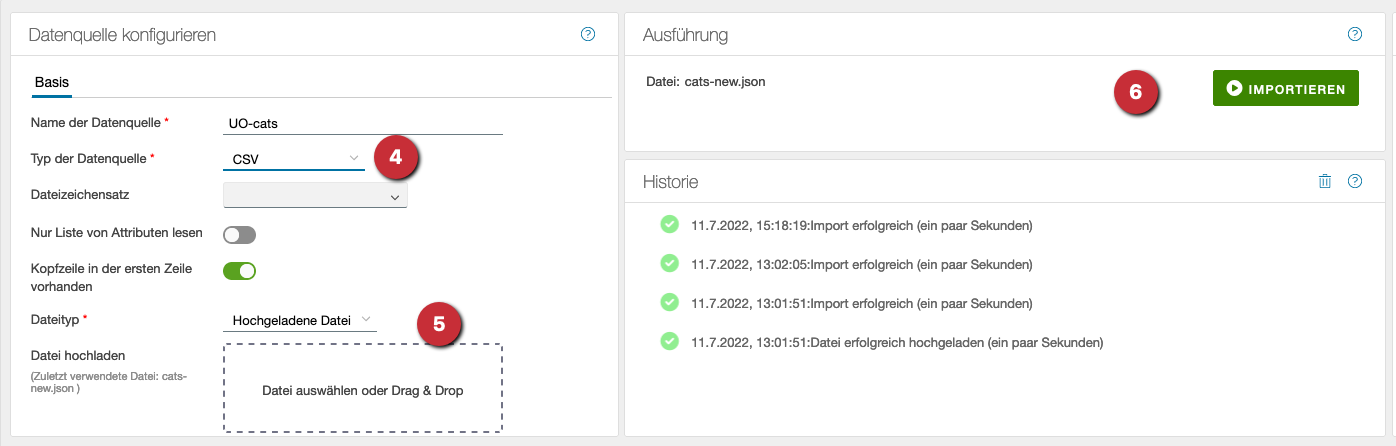Open the Dateizeichensatz dropdown
Image resolution: width=1396 pixels, height=446 pixels.
click(315, 197)
